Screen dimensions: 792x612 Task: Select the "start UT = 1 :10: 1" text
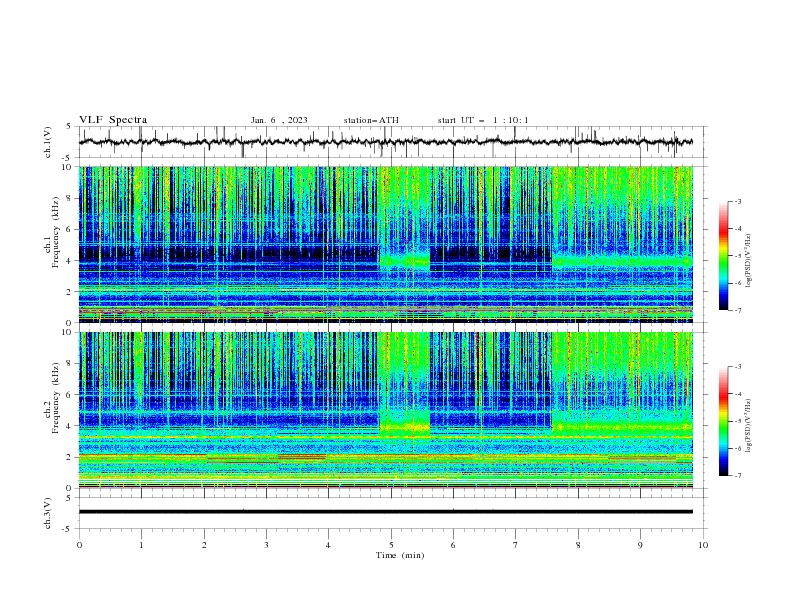click(483, 120)
